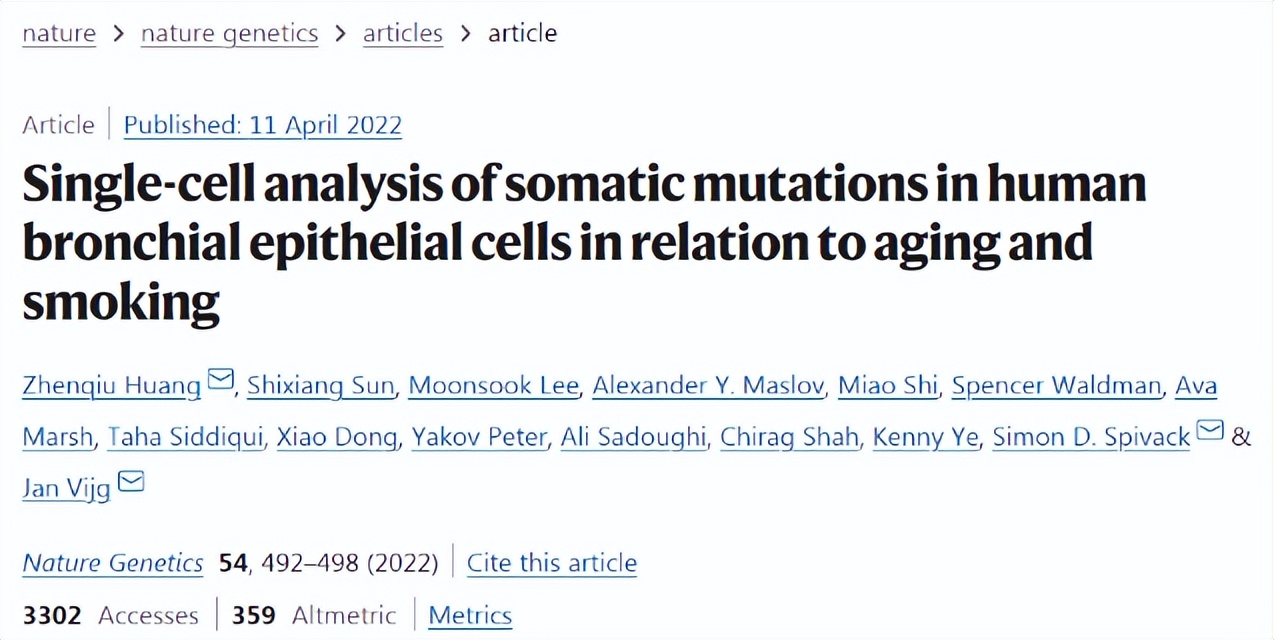Click the email icon after Simon D. Spivack

click(x=1210, y=431)
